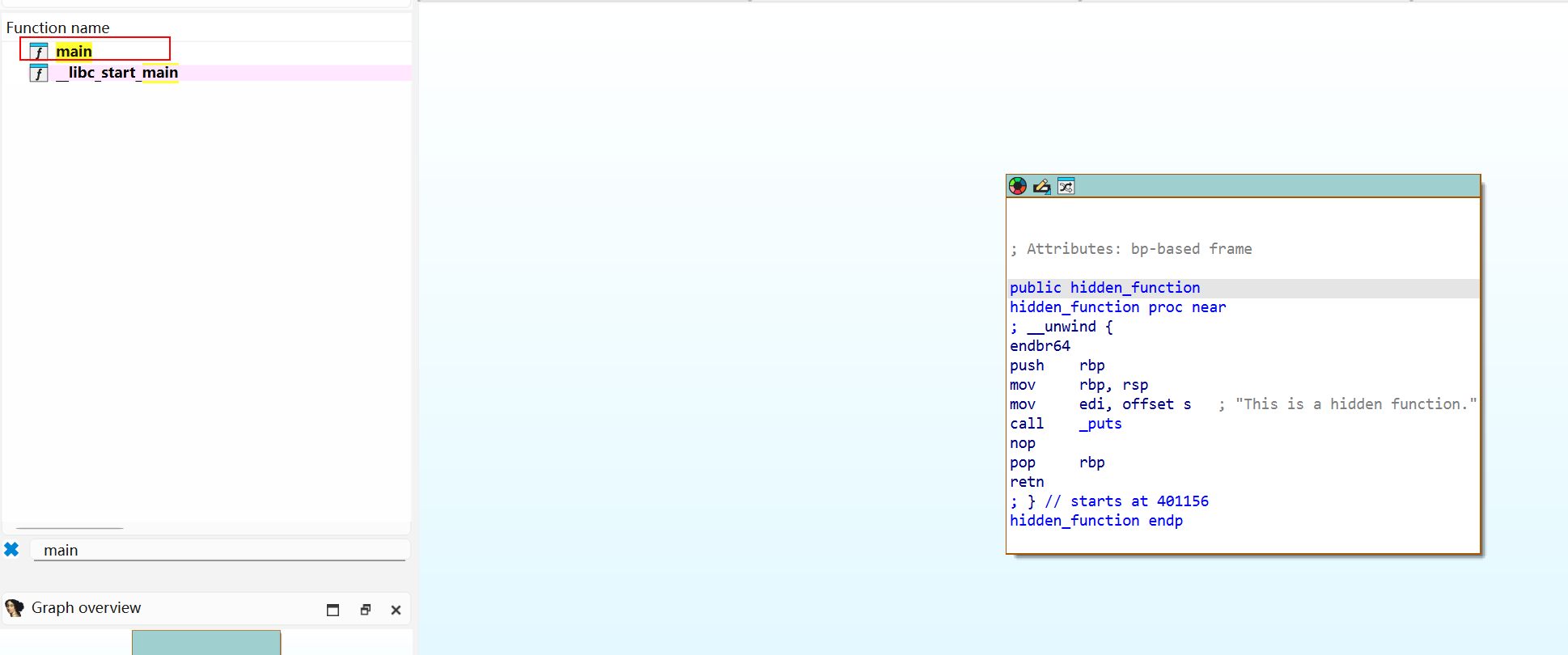Click the _puts call target
1568x655 pixels.
click(x=1100, y=424)
